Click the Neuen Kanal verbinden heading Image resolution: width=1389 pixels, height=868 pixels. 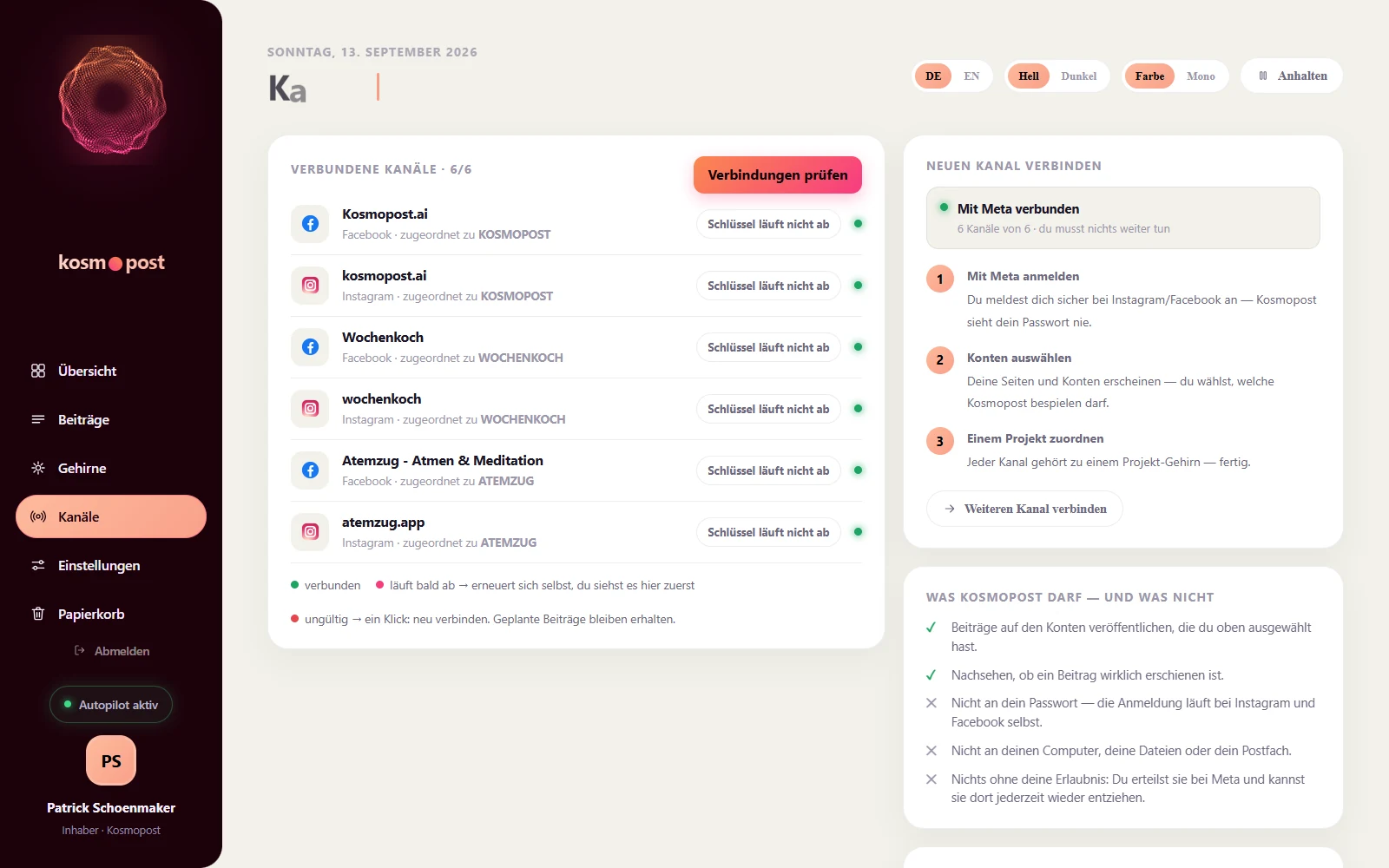(x=1014, y=166)
